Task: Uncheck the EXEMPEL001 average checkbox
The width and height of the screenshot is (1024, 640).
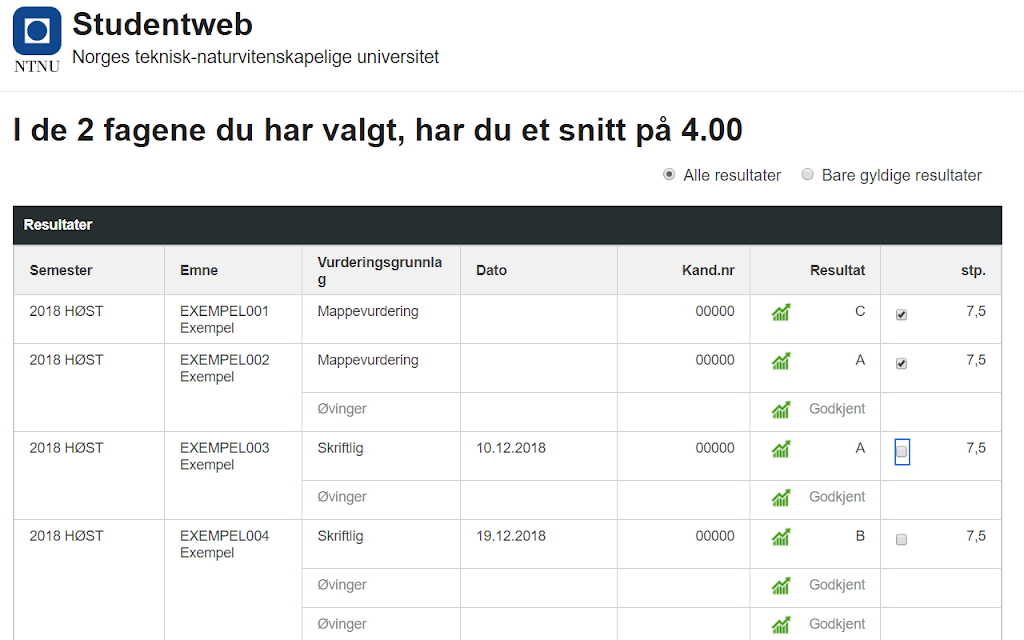Action: tap(901, 315)
